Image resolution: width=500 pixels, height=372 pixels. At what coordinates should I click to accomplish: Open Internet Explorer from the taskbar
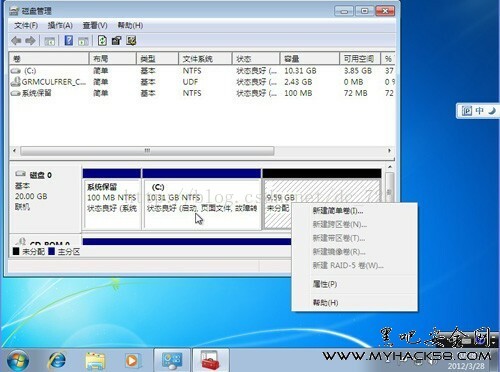point(57,360)
